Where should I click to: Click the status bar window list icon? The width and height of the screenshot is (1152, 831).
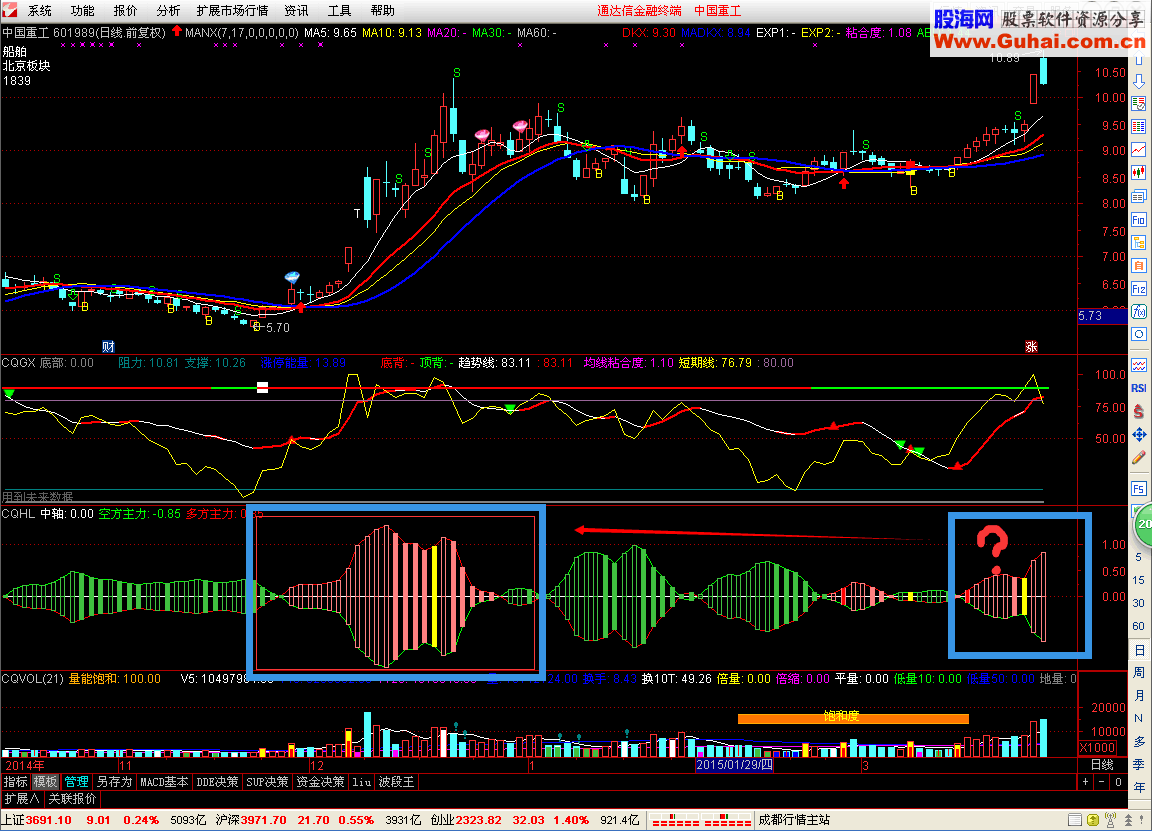[x=1074, y=820]
